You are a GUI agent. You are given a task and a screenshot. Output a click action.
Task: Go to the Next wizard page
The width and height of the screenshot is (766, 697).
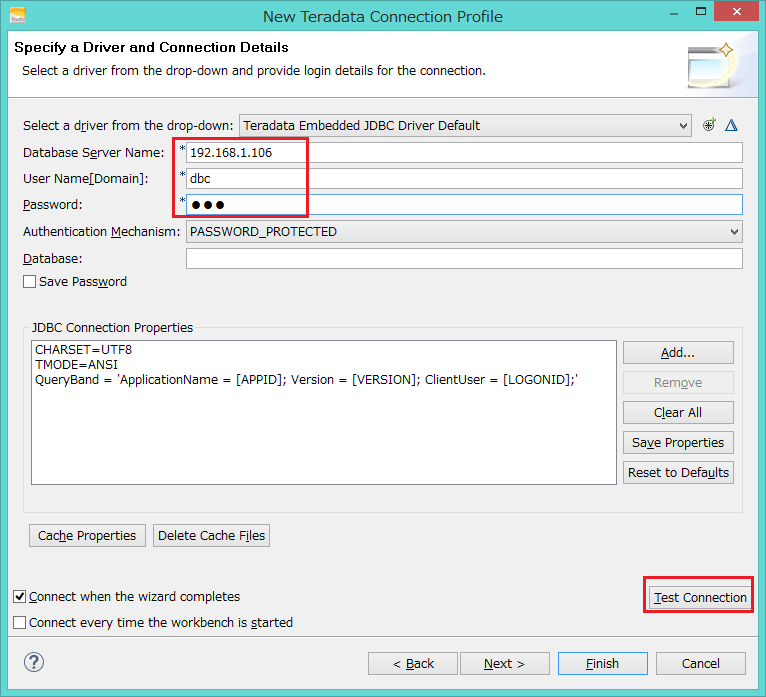pos(505,663)
